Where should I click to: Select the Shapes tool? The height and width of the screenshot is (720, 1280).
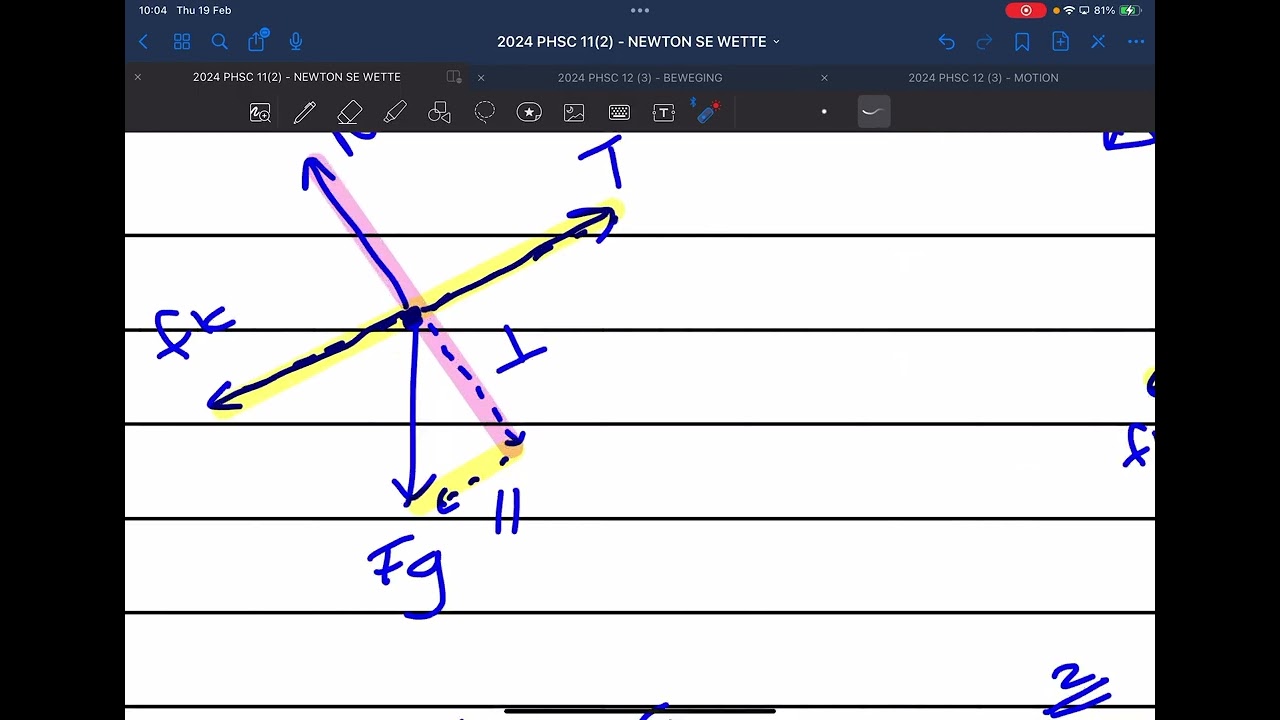439,113
